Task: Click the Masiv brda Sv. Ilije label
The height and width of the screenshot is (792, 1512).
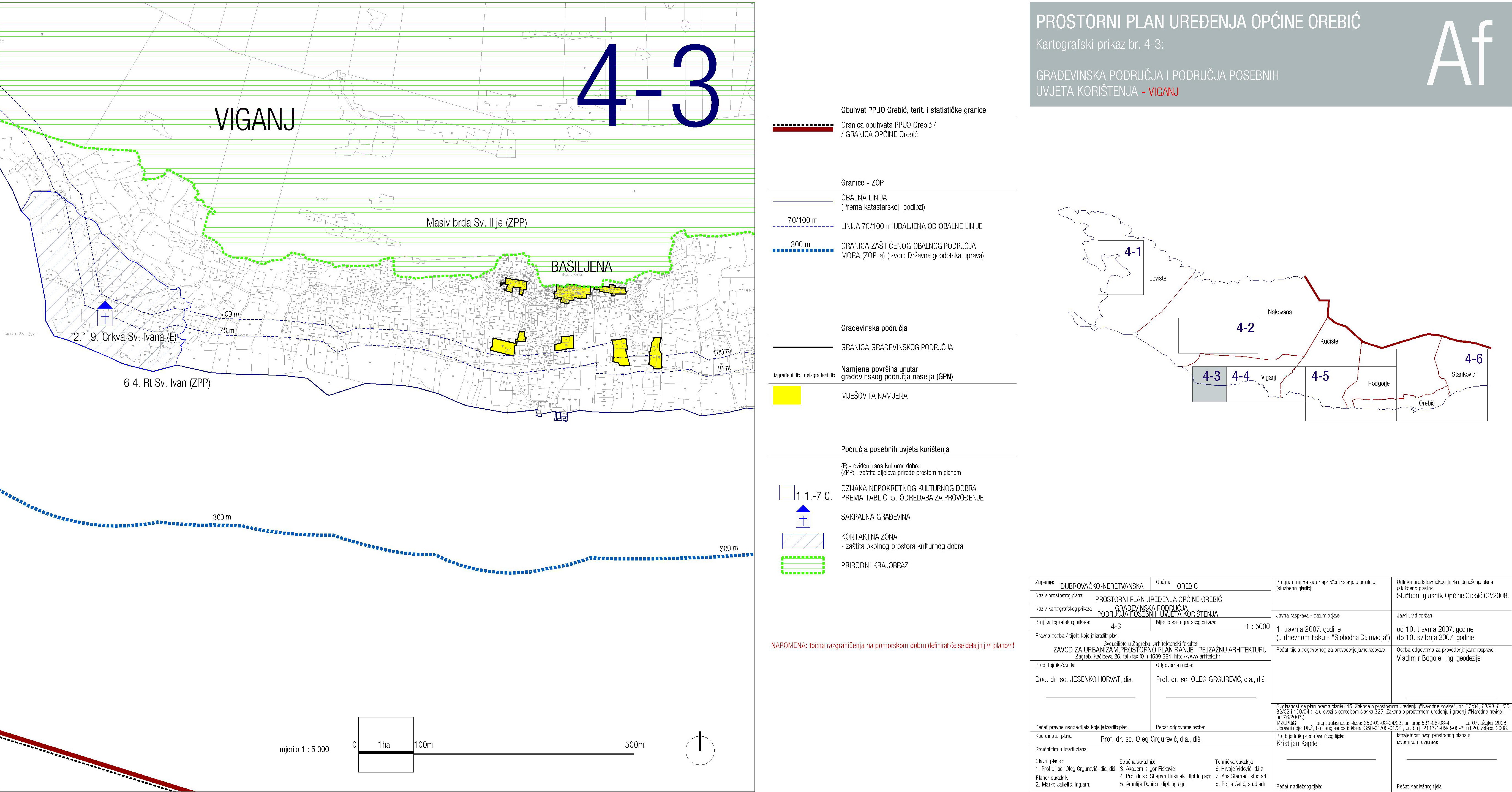Action: click(476, 223)
